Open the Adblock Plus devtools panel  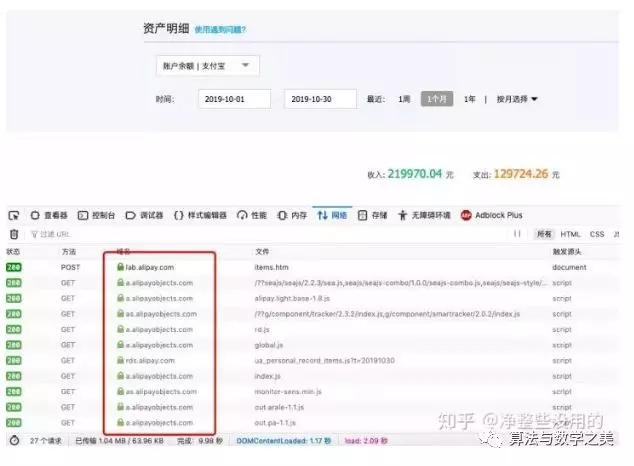click(492, 215)
